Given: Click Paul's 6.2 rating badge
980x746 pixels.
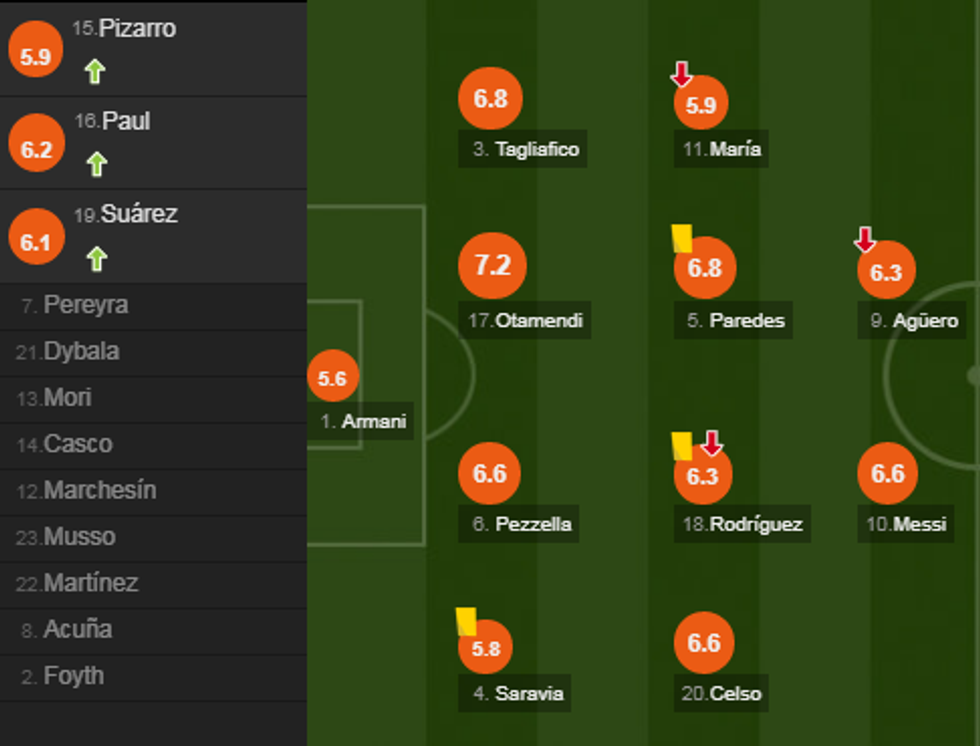Looking at the screenshot, I should 35,150.
